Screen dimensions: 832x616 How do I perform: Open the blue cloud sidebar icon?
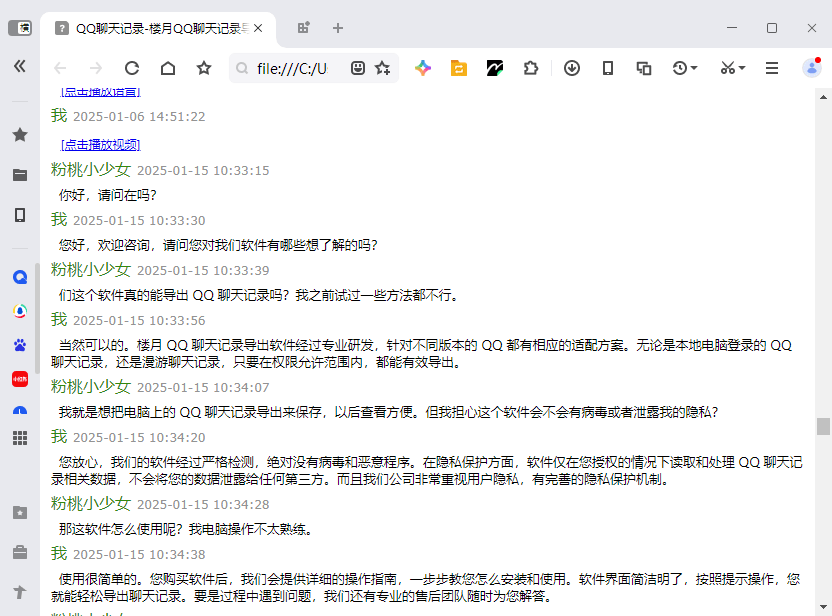tap(20, 410)
